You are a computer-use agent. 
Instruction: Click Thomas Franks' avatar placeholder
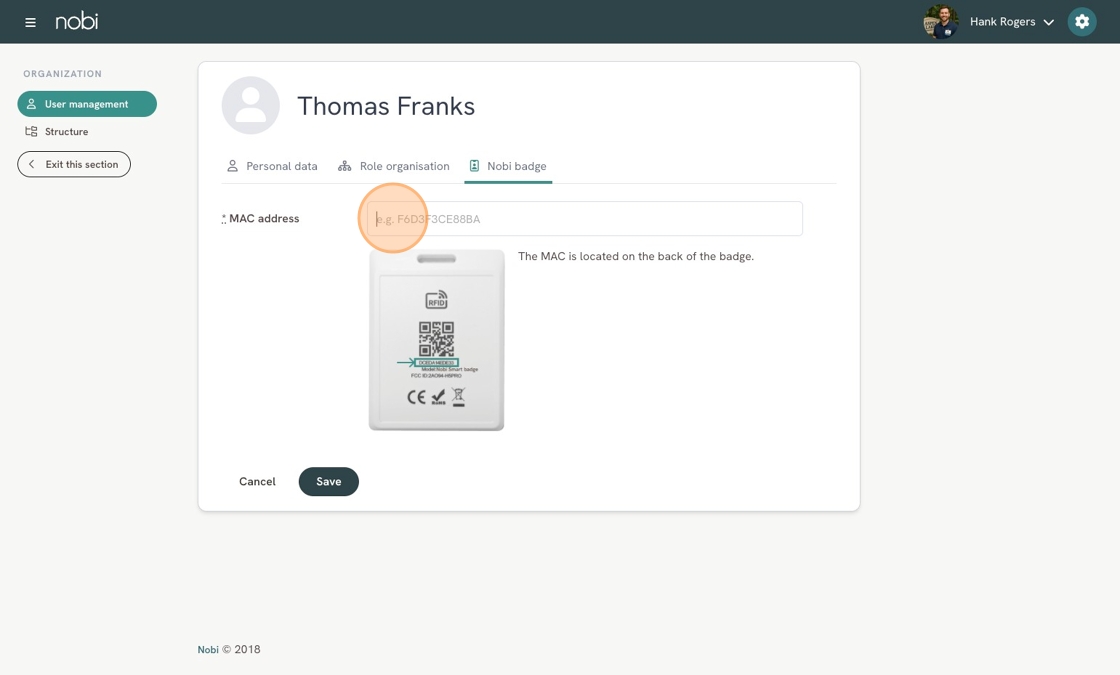coord(251,106)
